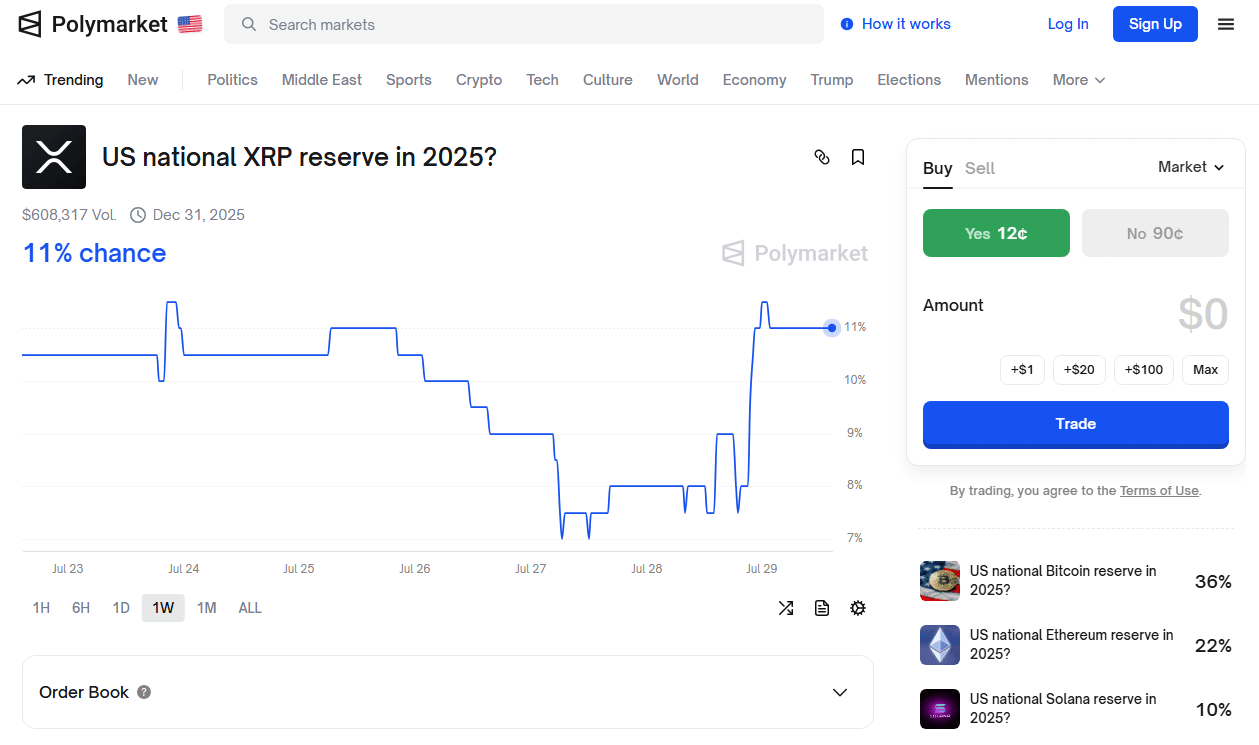Switch chart timeframe to 1D
Image resolution: width=1259 pixels, height=745 pixels.
click(120, 607)
